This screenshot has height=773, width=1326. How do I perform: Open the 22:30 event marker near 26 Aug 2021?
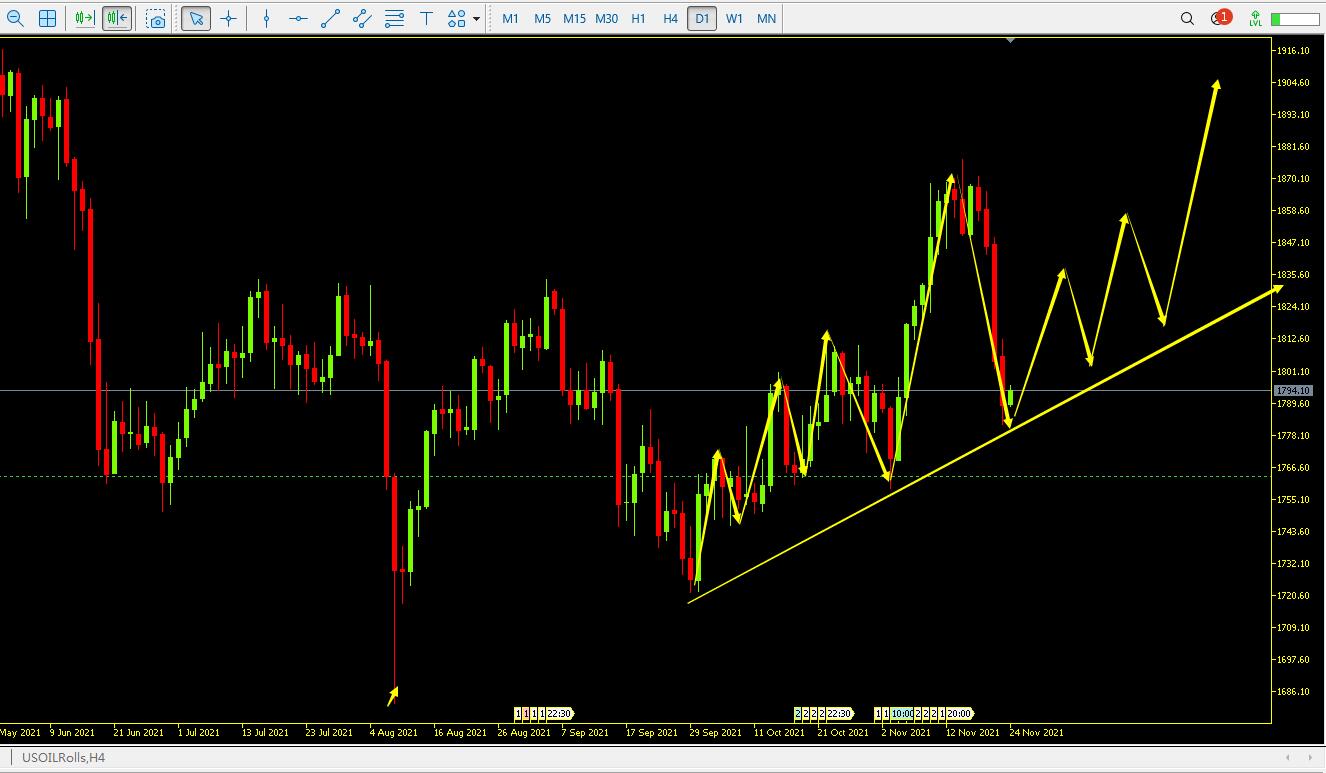pyautogui.click(x=560, y=714)
